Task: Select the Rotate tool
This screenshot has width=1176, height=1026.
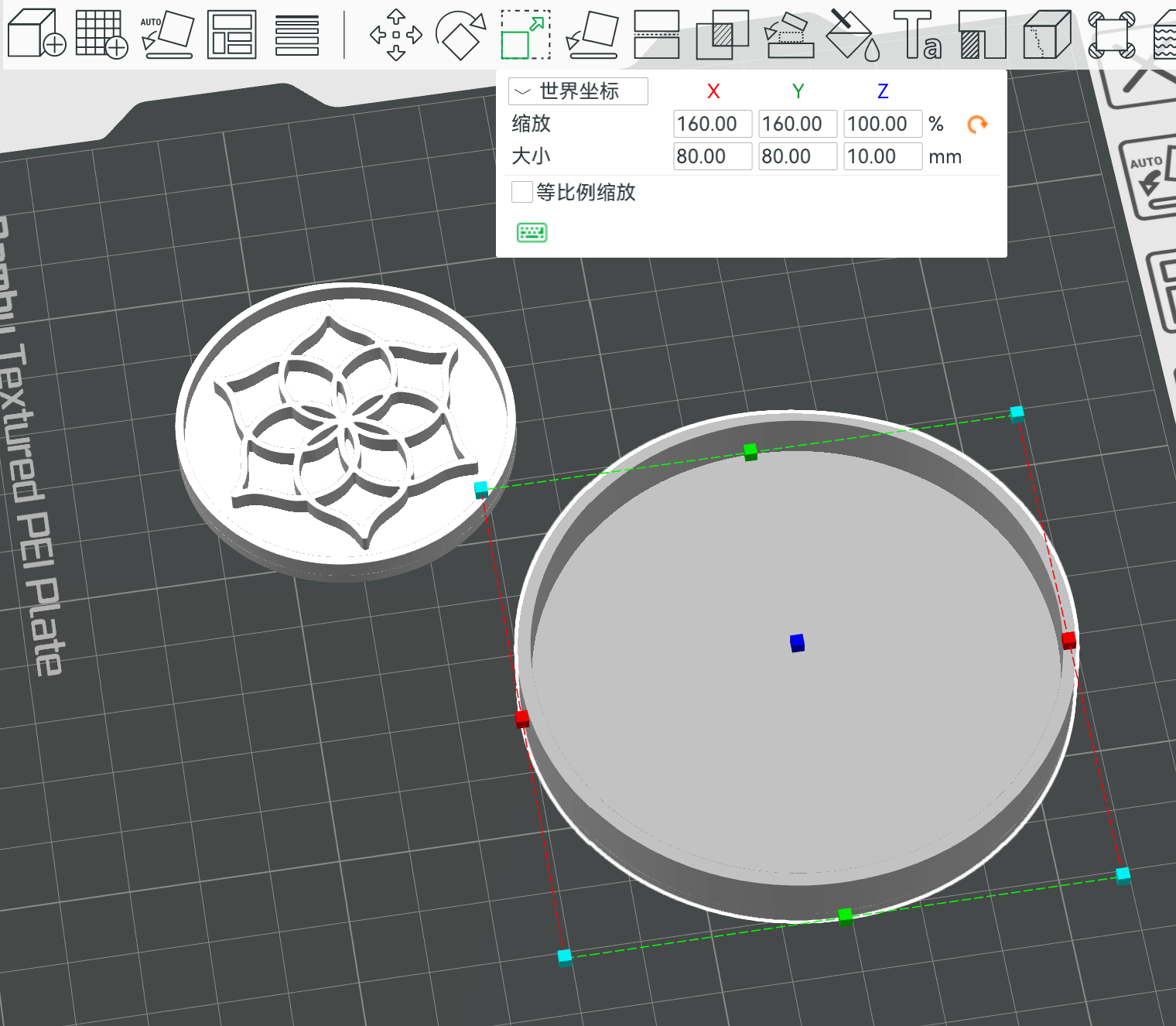Action: click(x=461, y=34)
